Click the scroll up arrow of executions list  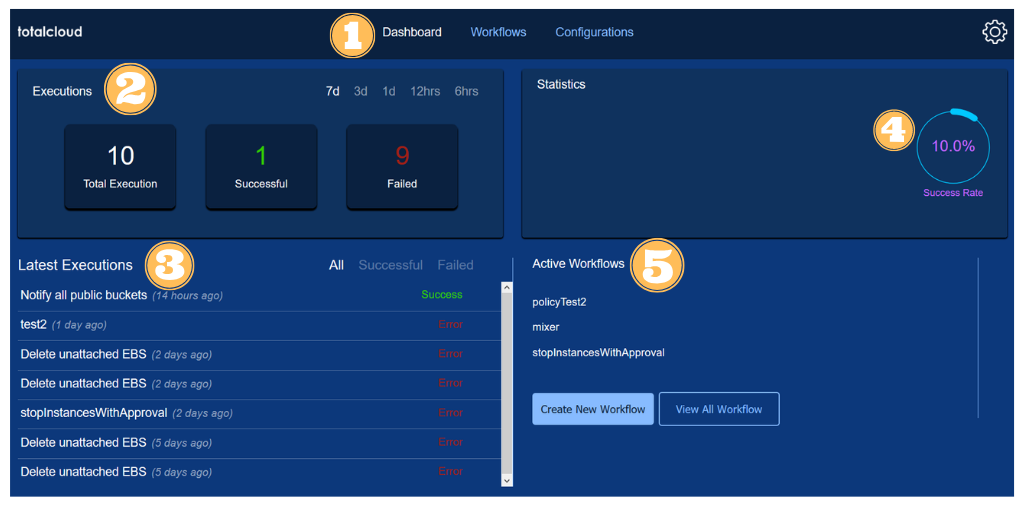click(x=507, y=287)
